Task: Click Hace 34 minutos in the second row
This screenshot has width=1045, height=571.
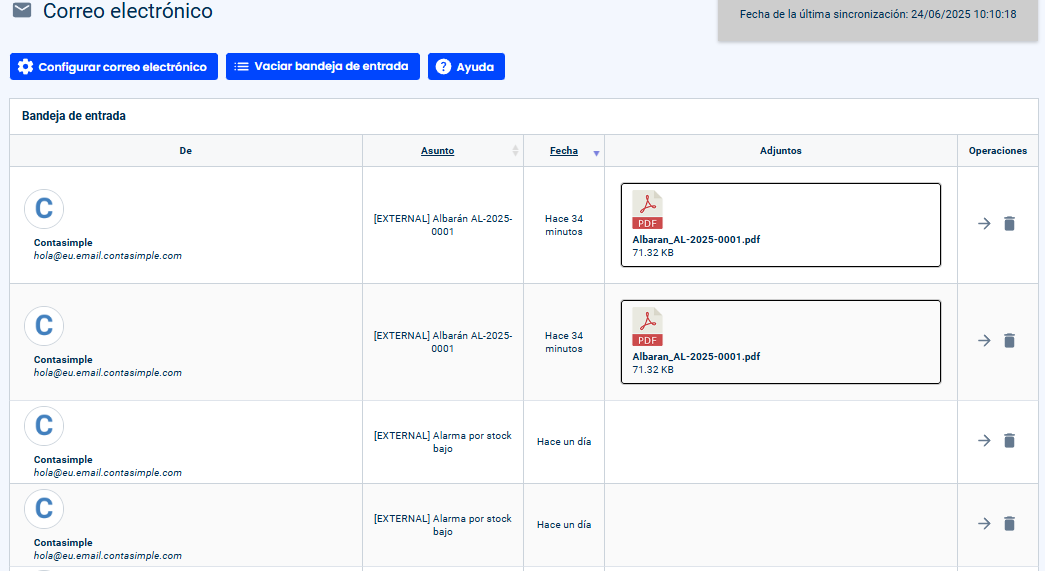Action: [564, 342]
